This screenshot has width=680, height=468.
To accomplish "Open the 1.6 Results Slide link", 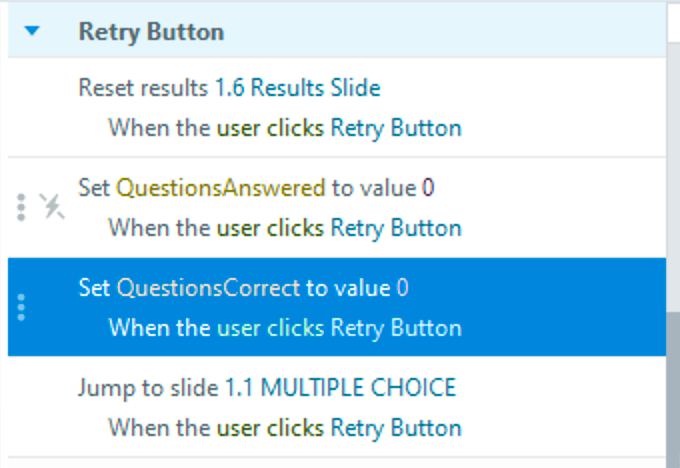I will (x=297, y=88).
